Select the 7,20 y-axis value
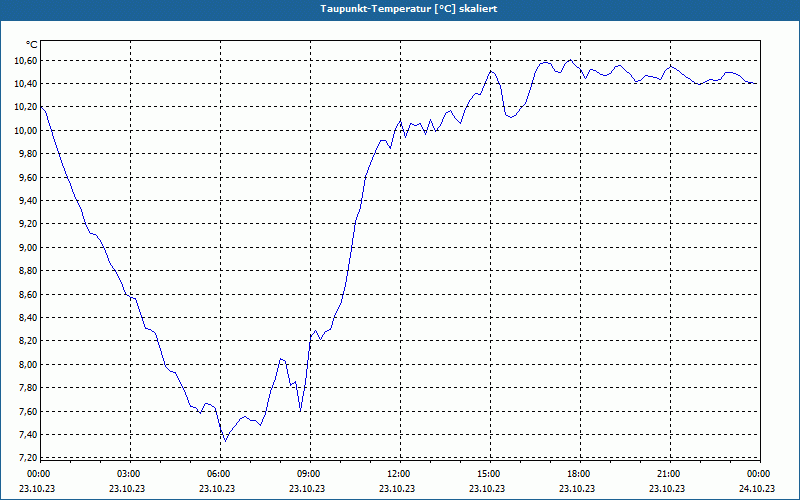This screenshot has height=500, width=800. [x=28, y=457]
